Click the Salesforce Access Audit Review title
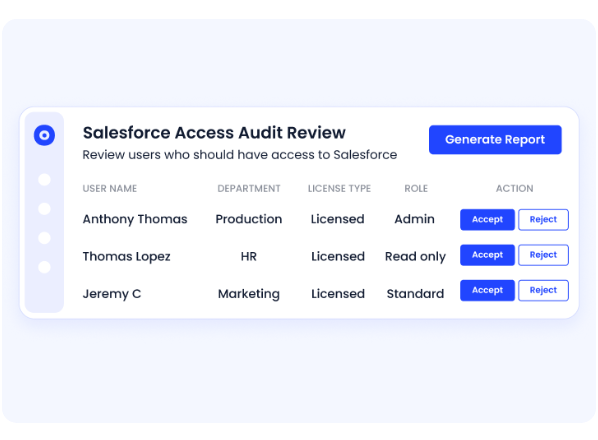This screenshot has height=440, width=598. [214, 133]
